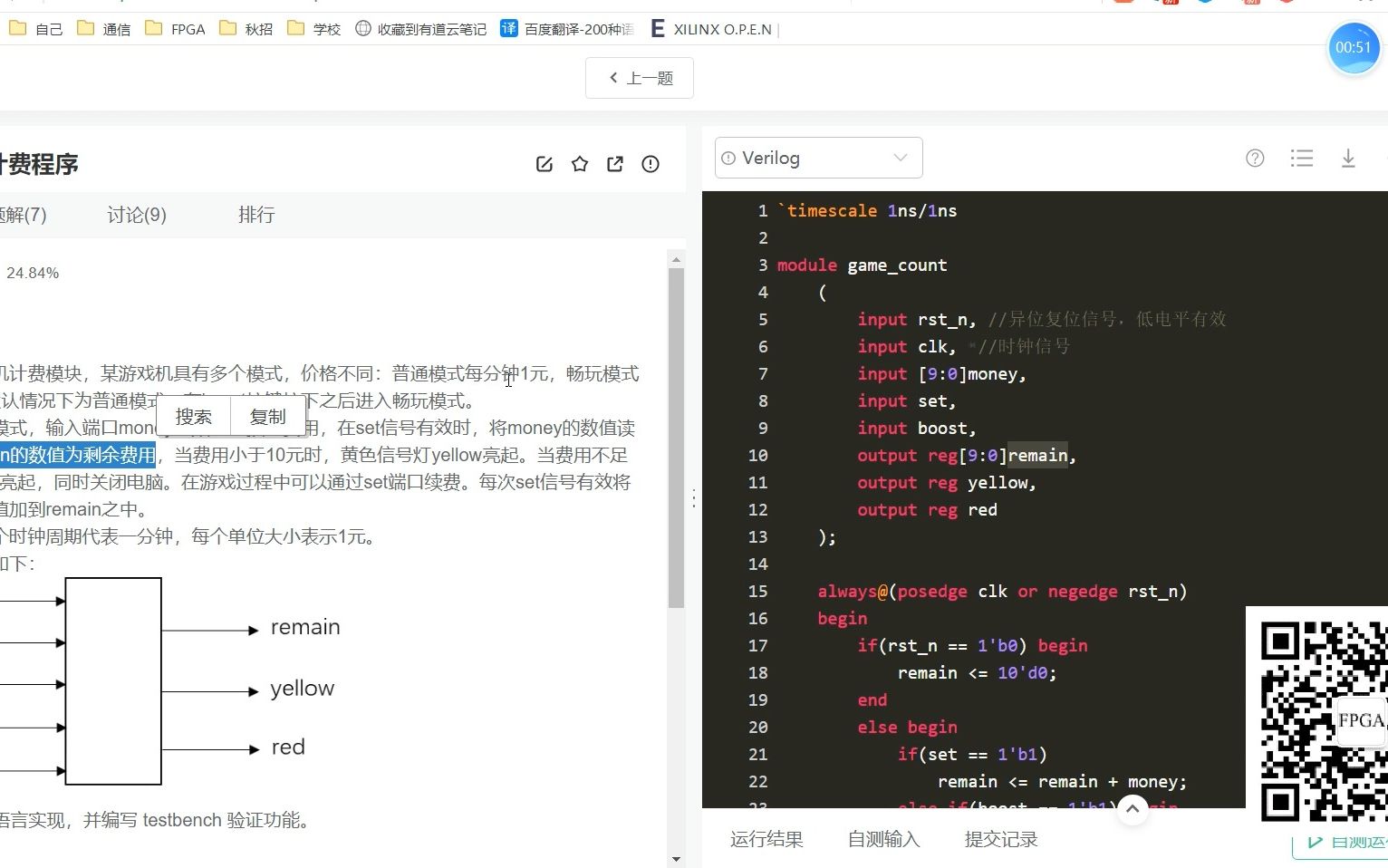Click 'output reg[9:0]remain' on line 10
This screenshot has height=868, width=1388.
coord(967,455)
